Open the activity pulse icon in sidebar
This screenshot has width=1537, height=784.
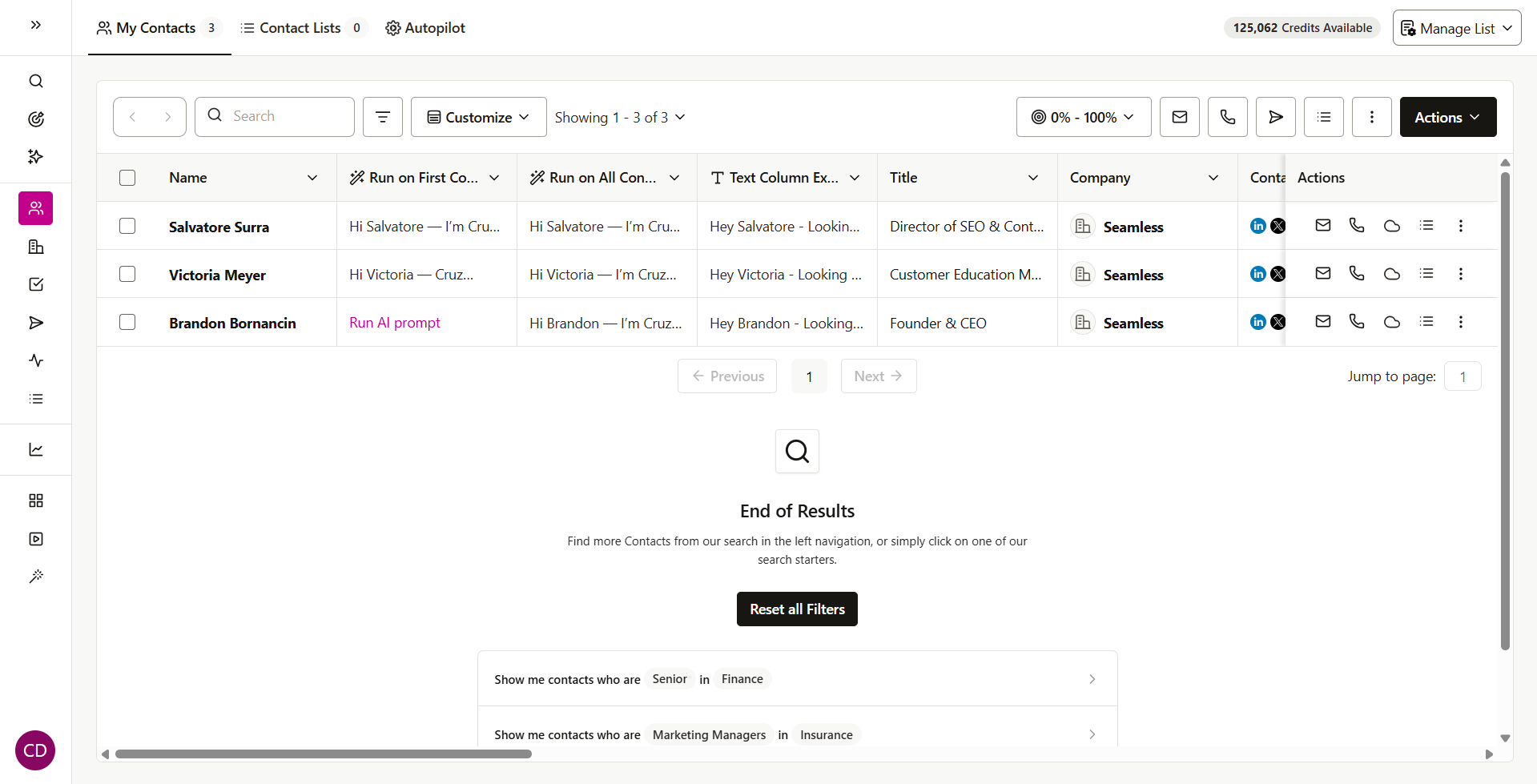[36, 360]
